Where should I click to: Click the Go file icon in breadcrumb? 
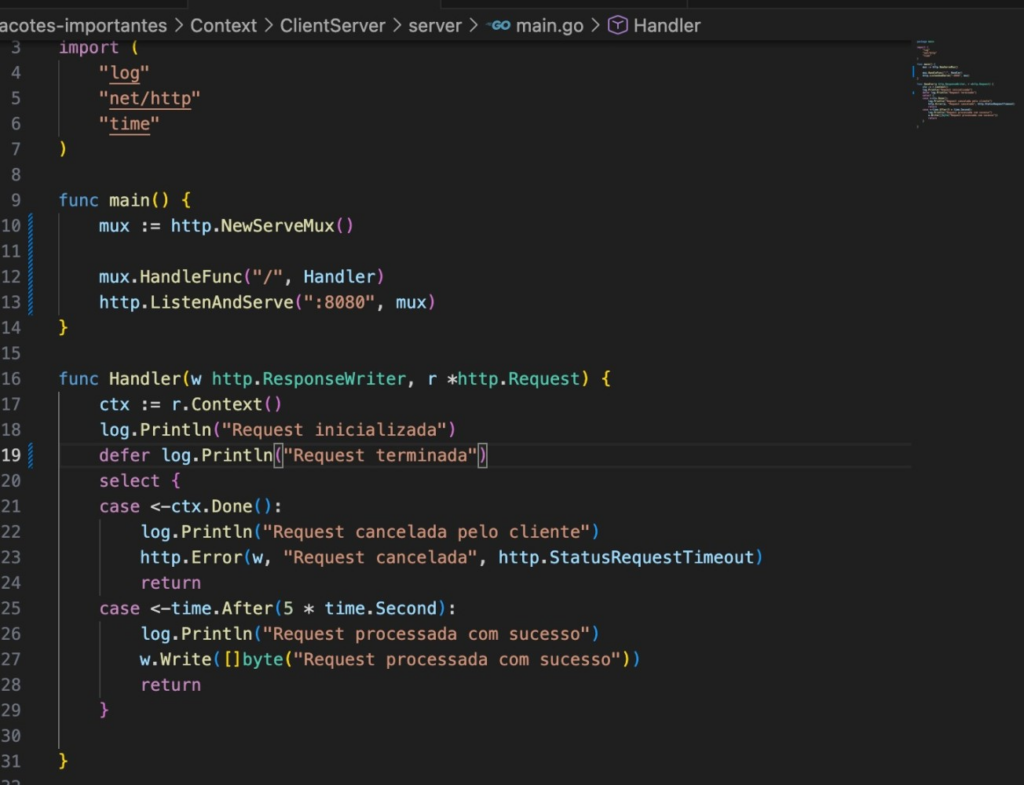point(500,25)
